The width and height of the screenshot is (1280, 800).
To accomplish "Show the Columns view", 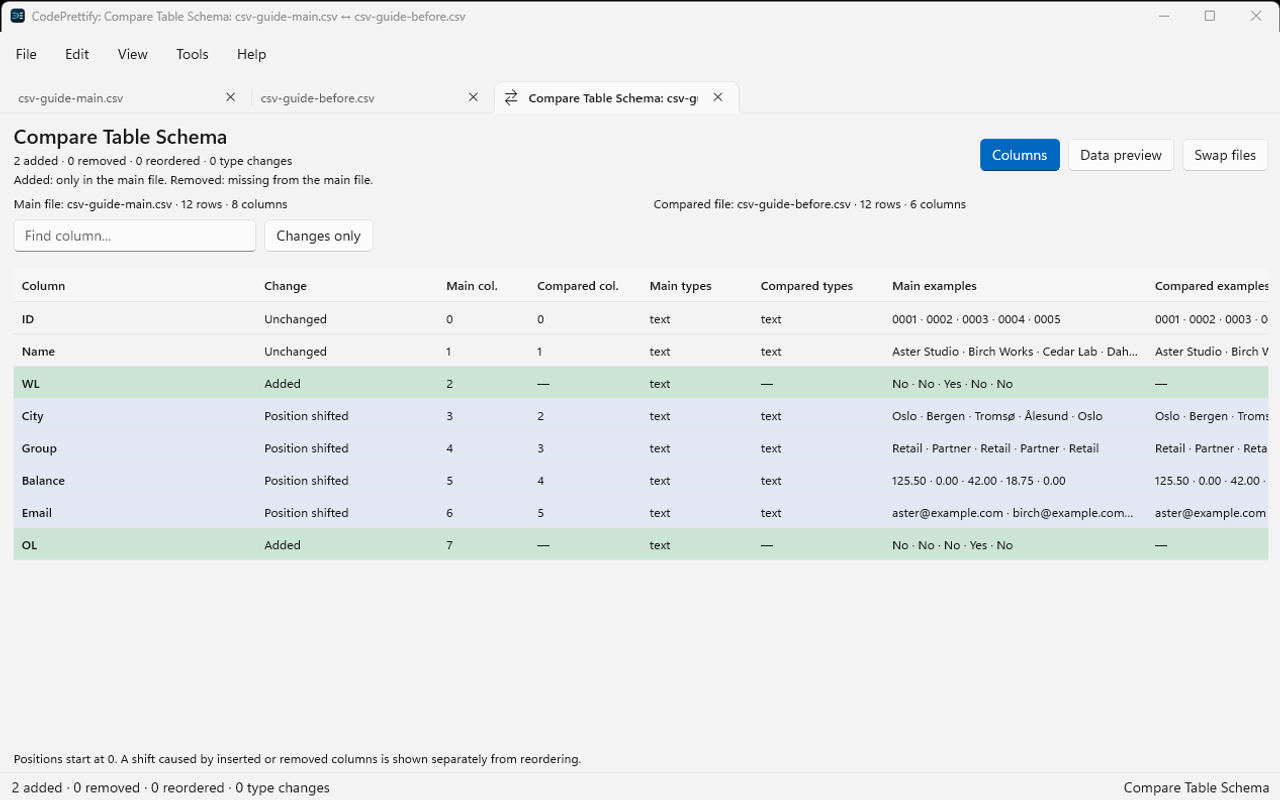I will 1020,155.
